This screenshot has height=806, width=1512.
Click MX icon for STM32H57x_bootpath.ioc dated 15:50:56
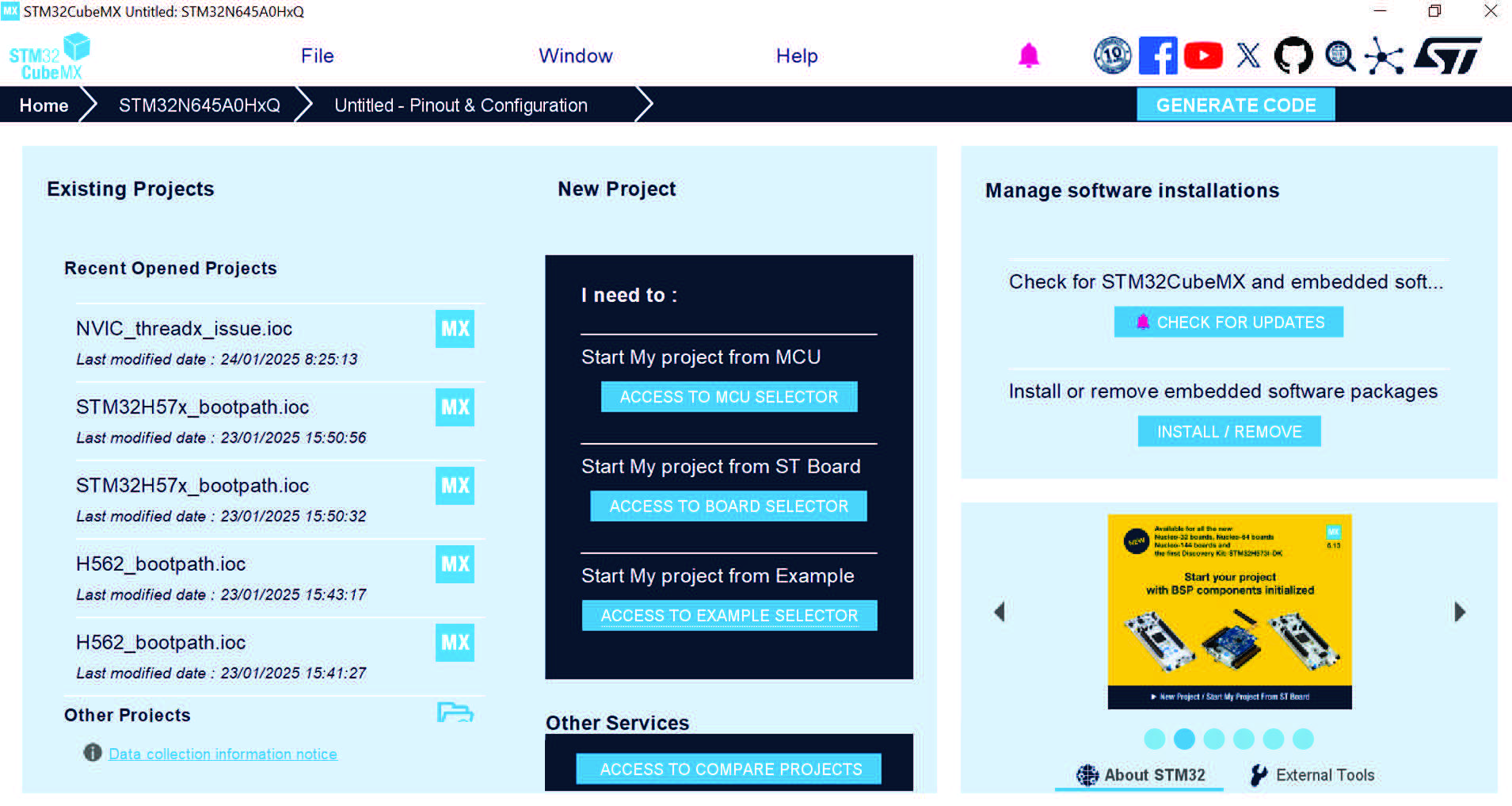coord(455,407)
